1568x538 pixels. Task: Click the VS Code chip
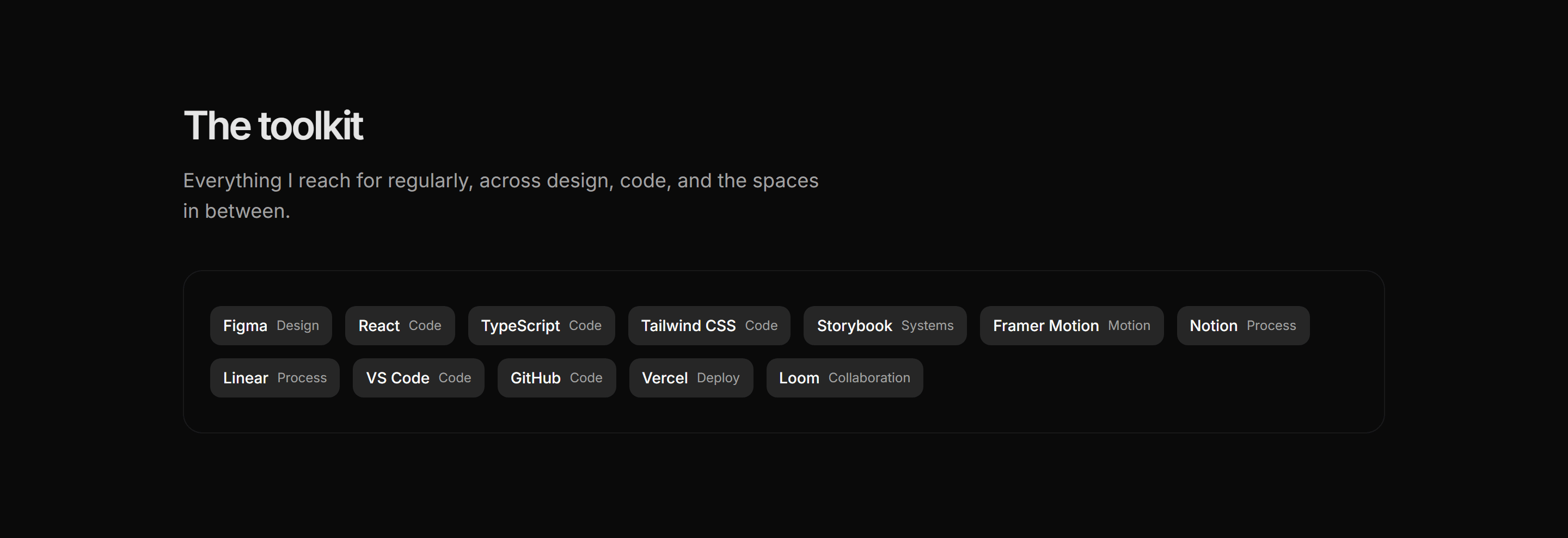418,378
